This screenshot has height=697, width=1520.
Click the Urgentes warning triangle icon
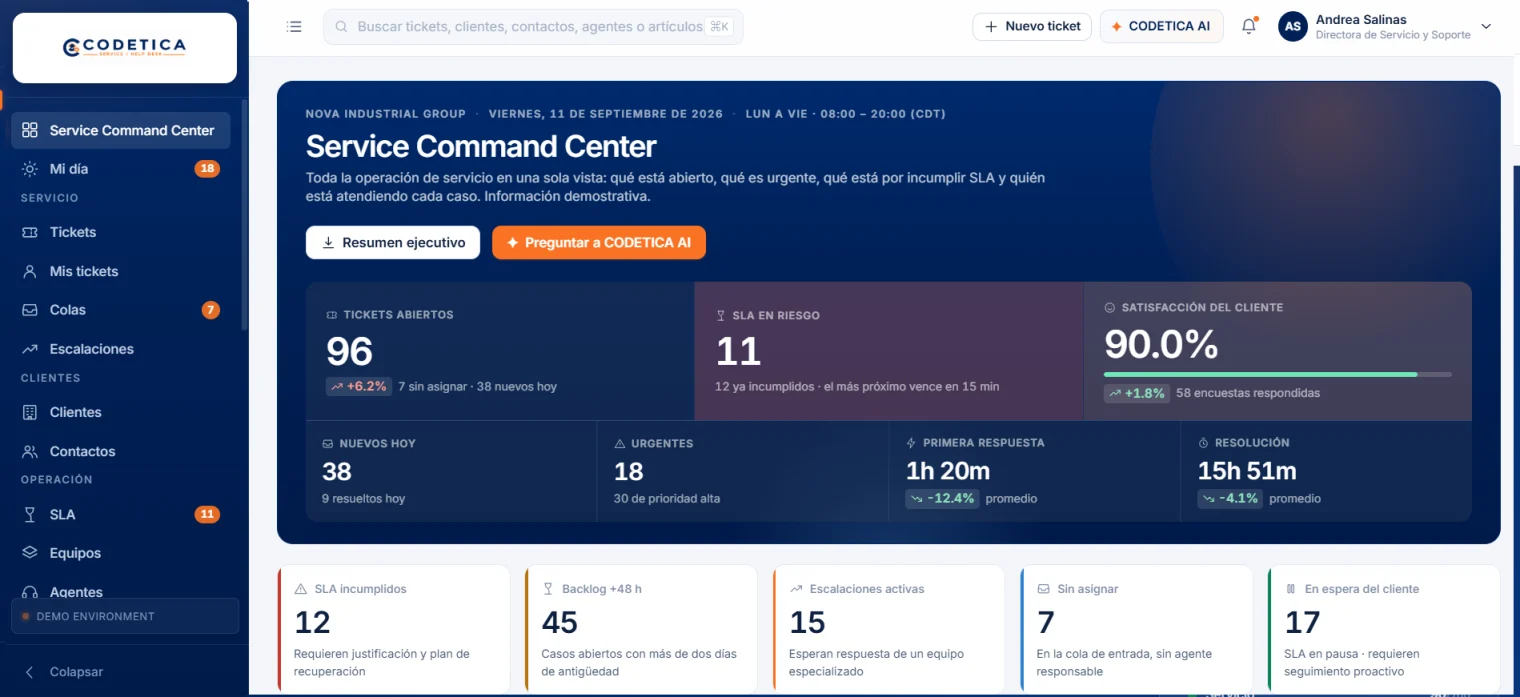point(620,444)
